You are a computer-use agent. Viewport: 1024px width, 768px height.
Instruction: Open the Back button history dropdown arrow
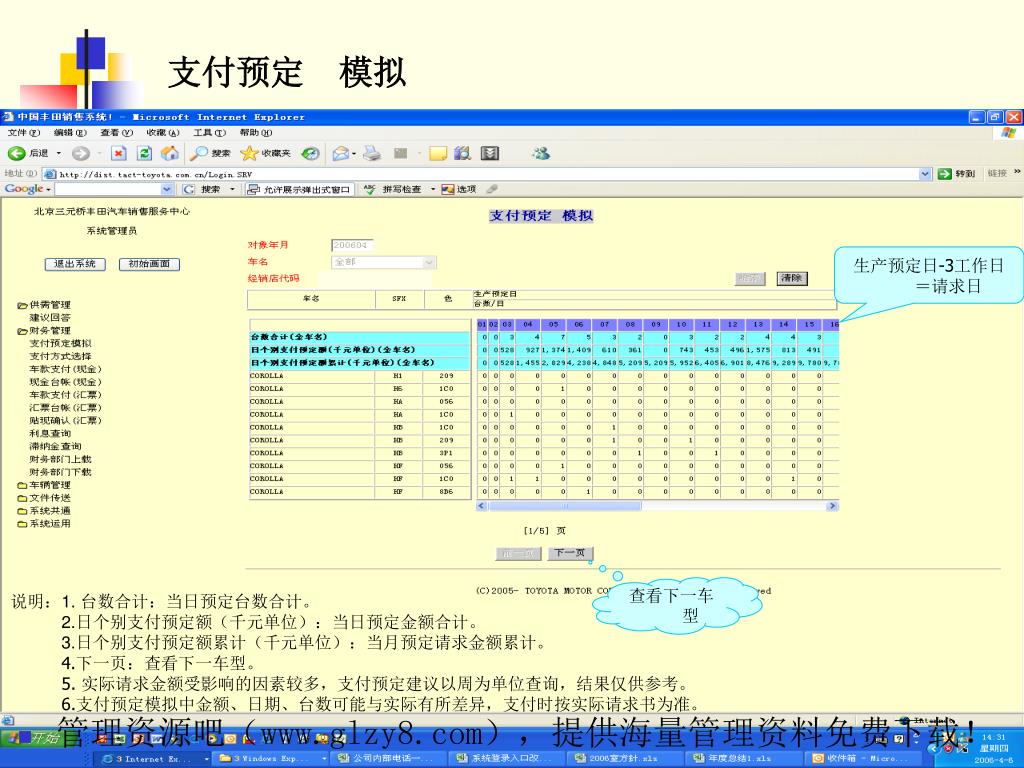[x=59, y=153]
